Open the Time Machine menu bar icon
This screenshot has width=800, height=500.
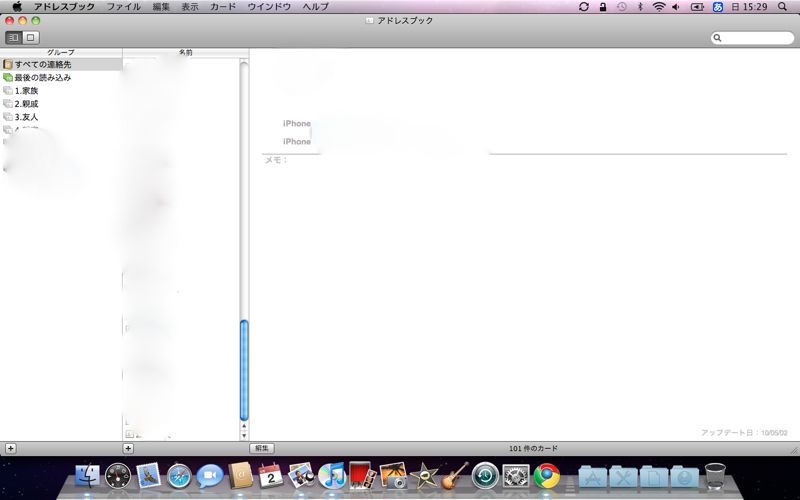[x=621, y=7]
